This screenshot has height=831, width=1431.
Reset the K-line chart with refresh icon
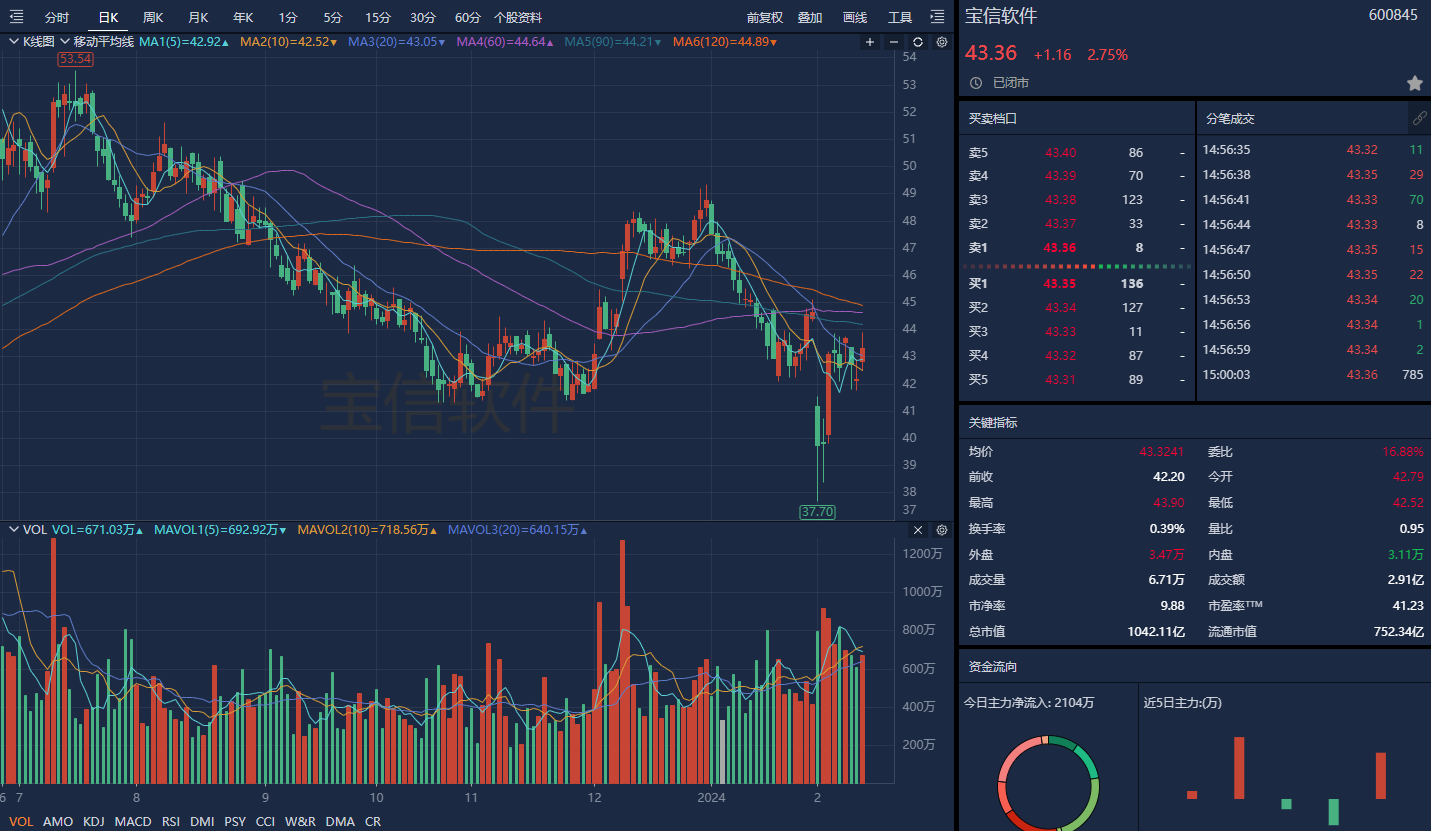[x=917, y=42]
